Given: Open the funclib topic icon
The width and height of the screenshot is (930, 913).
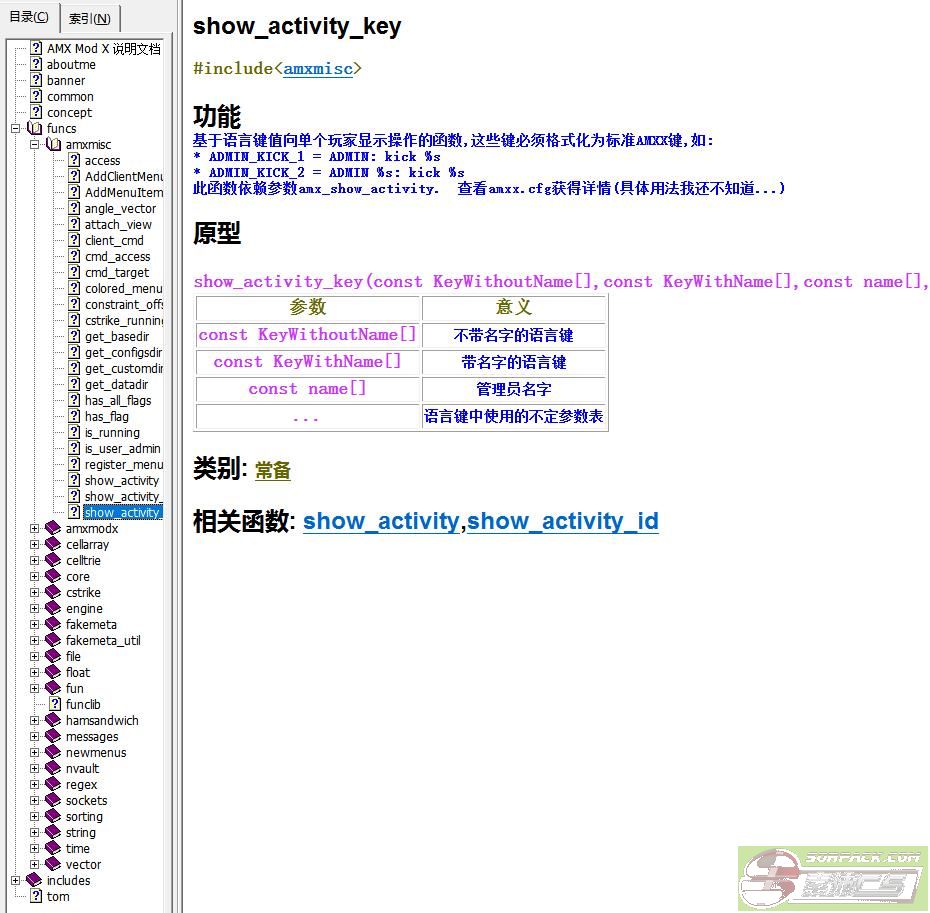Looking at the screenshot, I should pyautogui.click(x=57, y=704).
